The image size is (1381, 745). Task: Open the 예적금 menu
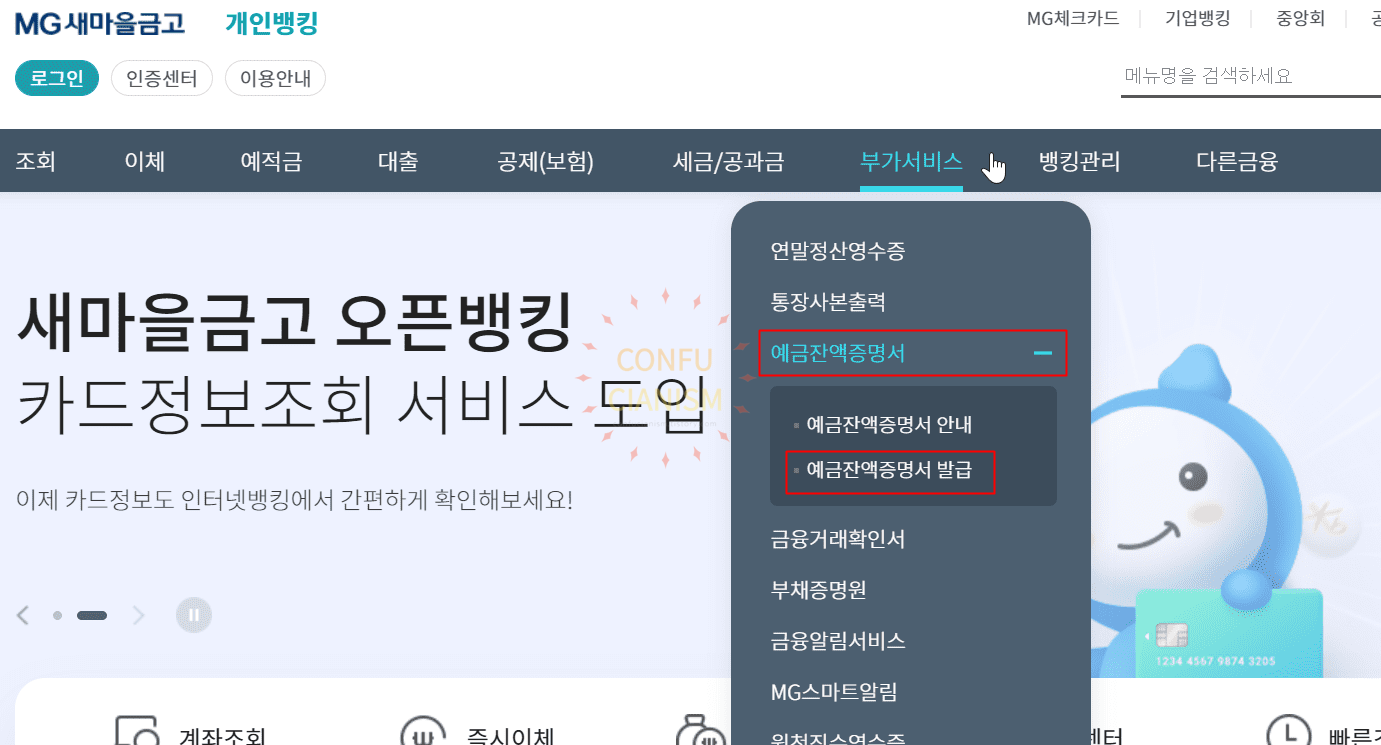coord(271,161)
